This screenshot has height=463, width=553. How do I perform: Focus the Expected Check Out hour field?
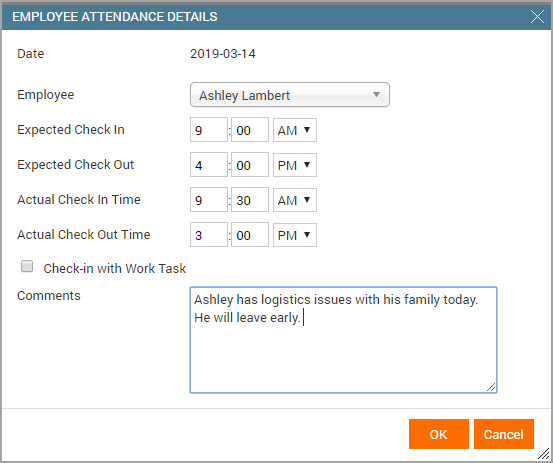click(209, 165)
